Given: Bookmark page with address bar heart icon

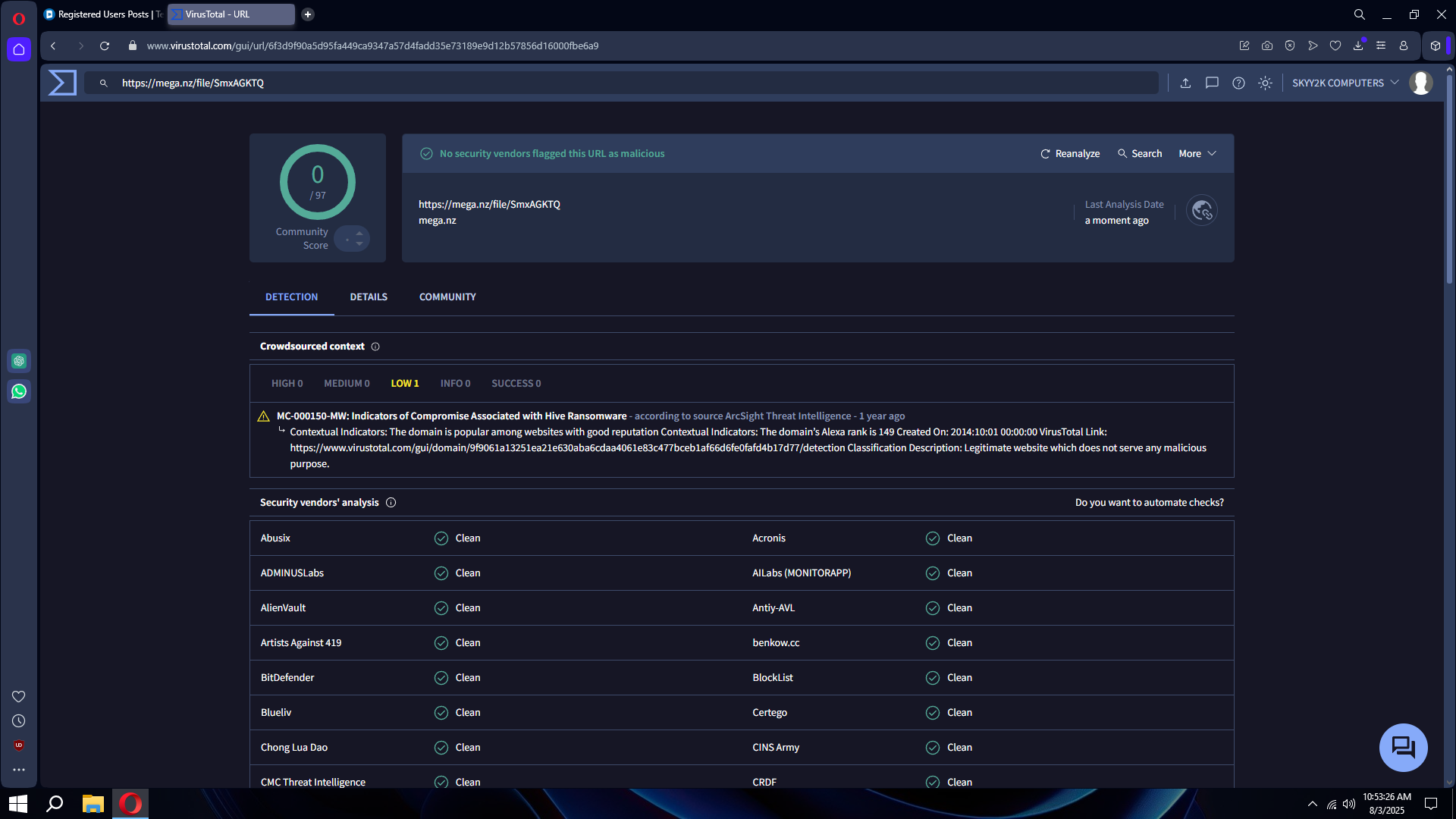Looking at the screenshot, I should 1335,45.
